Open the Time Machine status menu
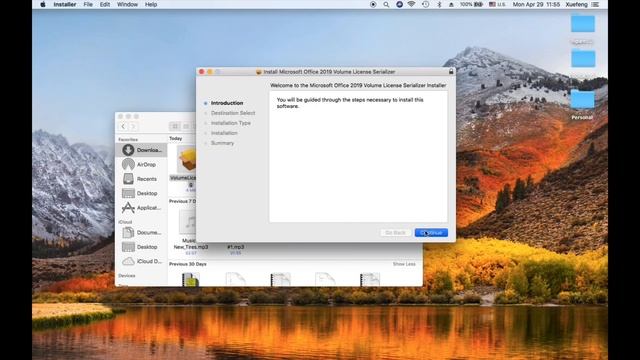640x360 pixels. pos(426,4)
